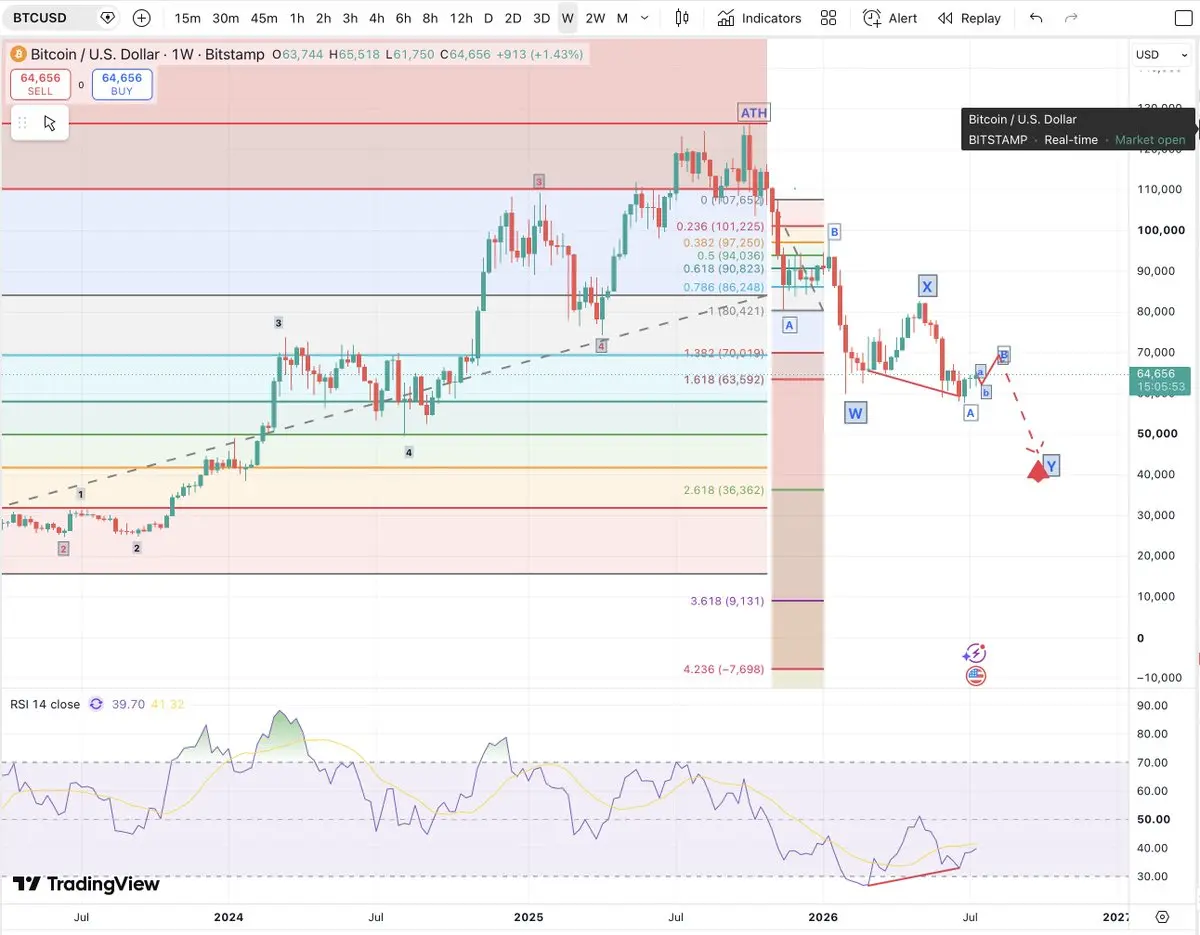Screen dimensions: 1200x935
Task: Click the ATH label on chart
Action: (x=754, y=113)
